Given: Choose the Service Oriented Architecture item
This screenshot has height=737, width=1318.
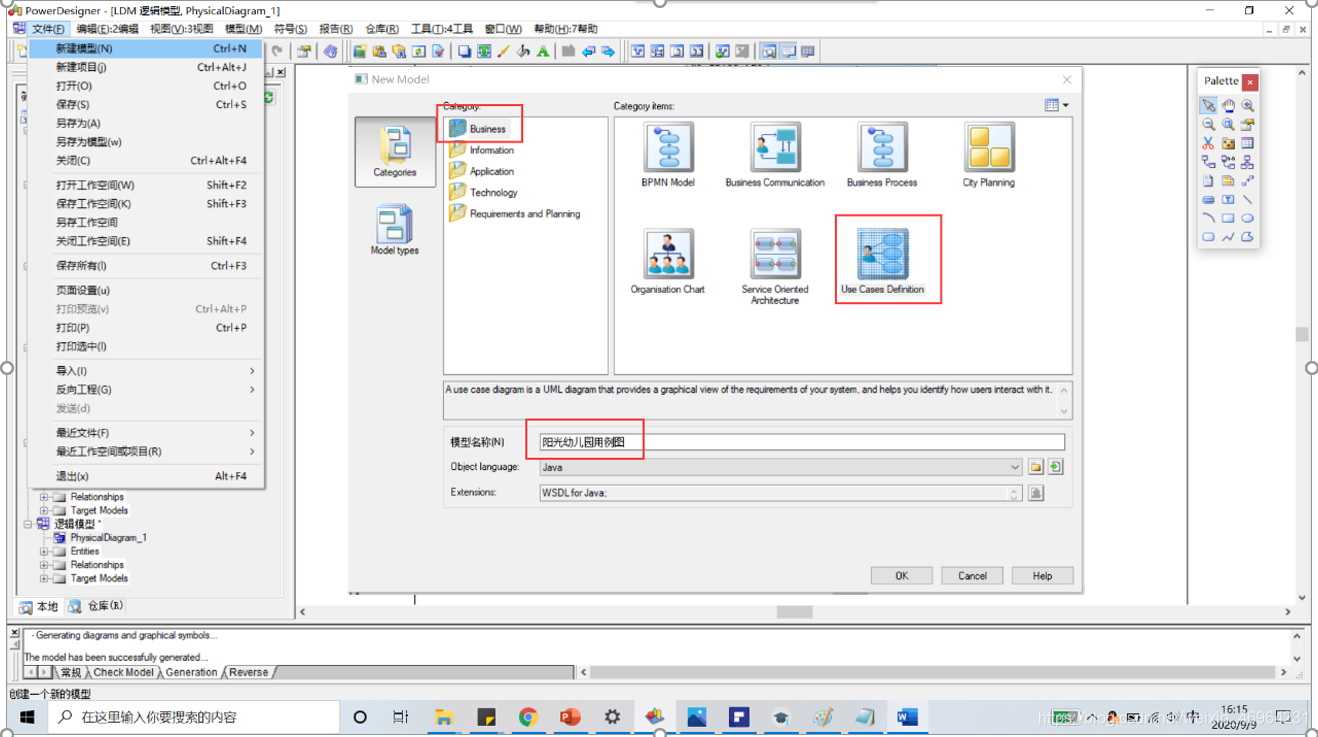Looking at the screenshot, I should (775, 267).
